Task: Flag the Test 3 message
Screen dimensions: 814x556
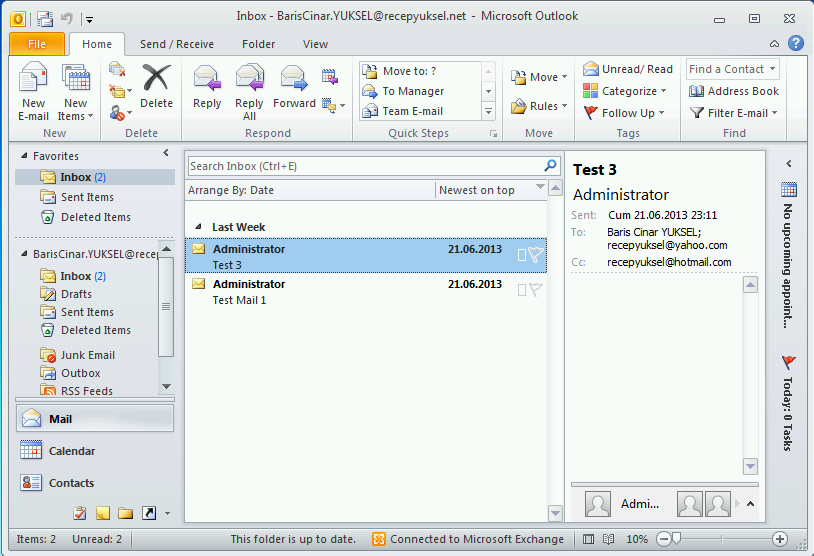Action: click(x=535, y=254)
